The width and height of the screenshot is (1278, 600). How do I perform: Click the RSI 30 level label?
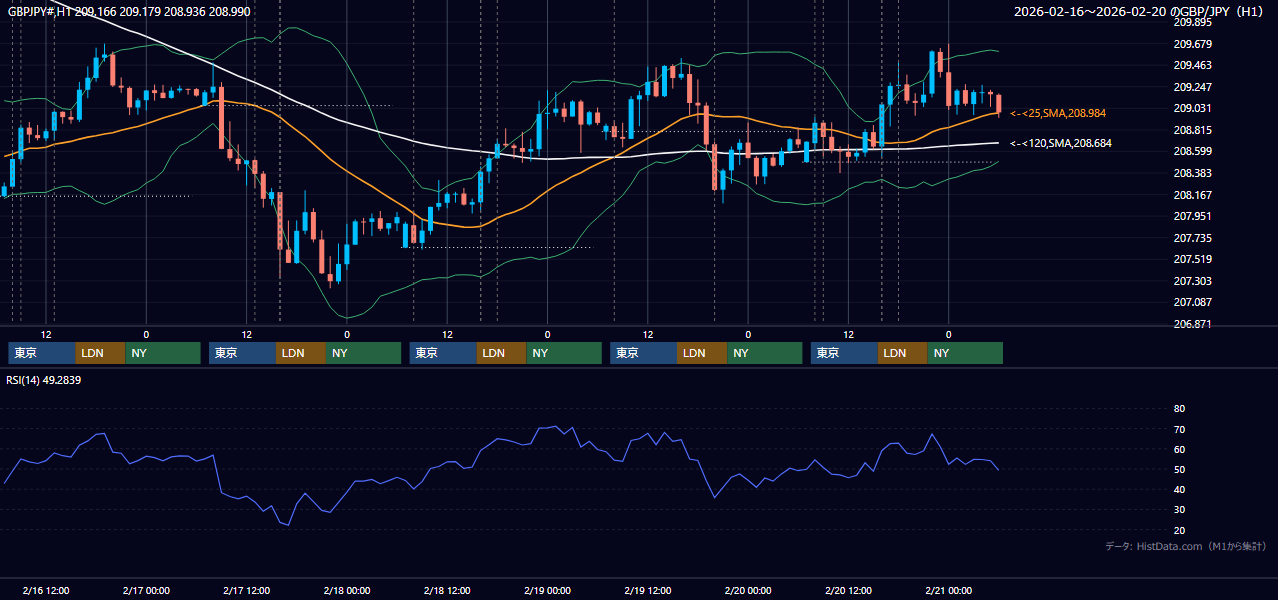click(x=1179, y=509)
